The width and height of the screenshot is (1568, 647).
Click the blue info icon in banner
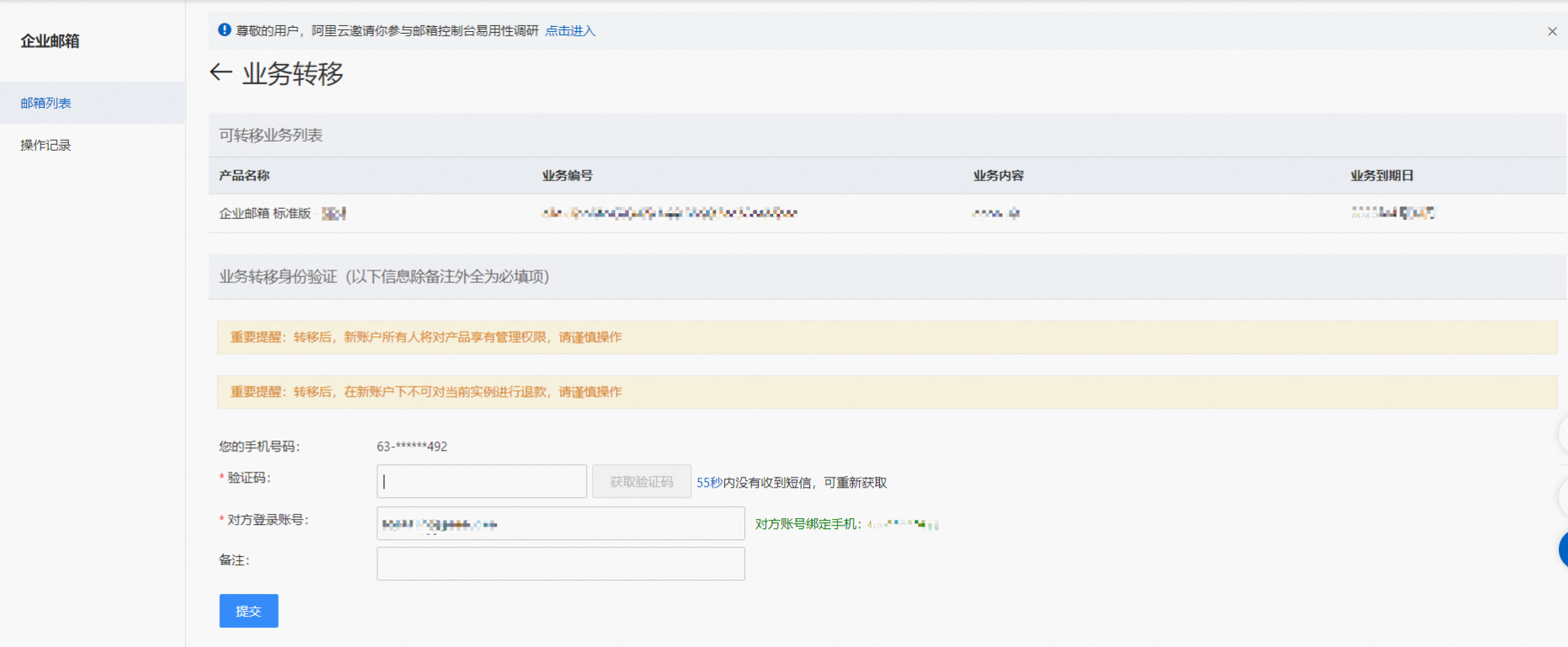tap(224, 30)
